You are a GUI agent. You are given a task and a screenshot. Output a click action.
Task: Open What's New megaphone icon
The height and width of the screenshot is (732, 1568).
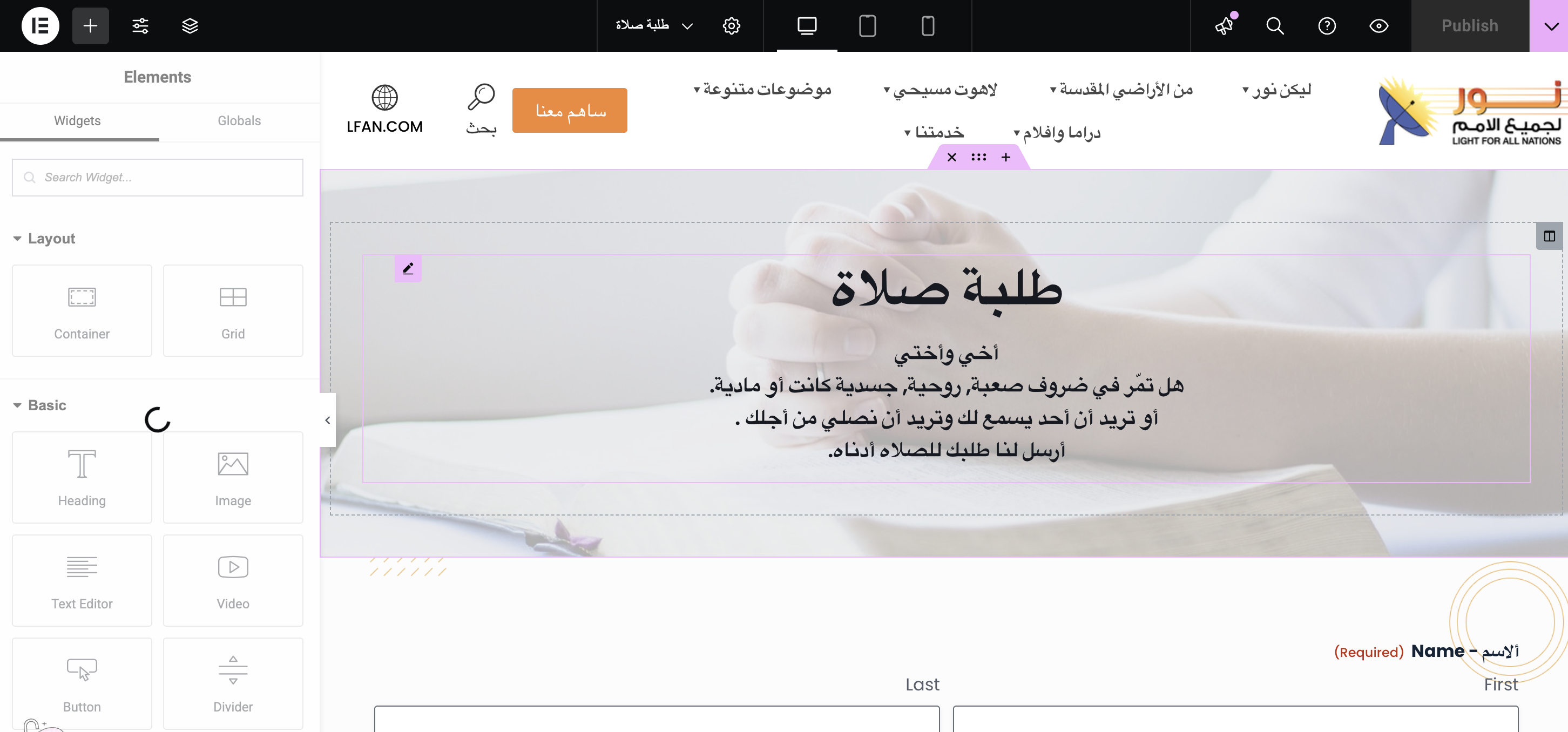(x=1225, y=25)
